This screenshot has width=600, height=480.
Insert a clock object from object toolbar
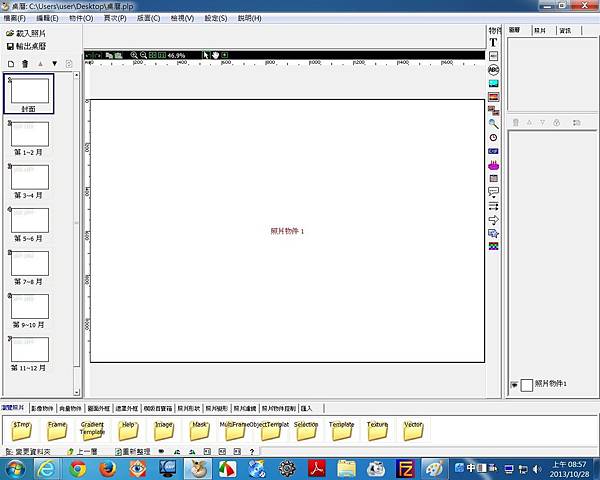coord(494,137)
